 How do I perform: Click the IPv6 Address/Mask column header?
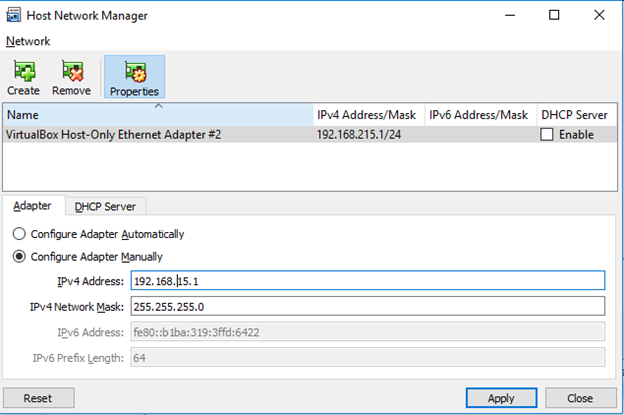479,115
